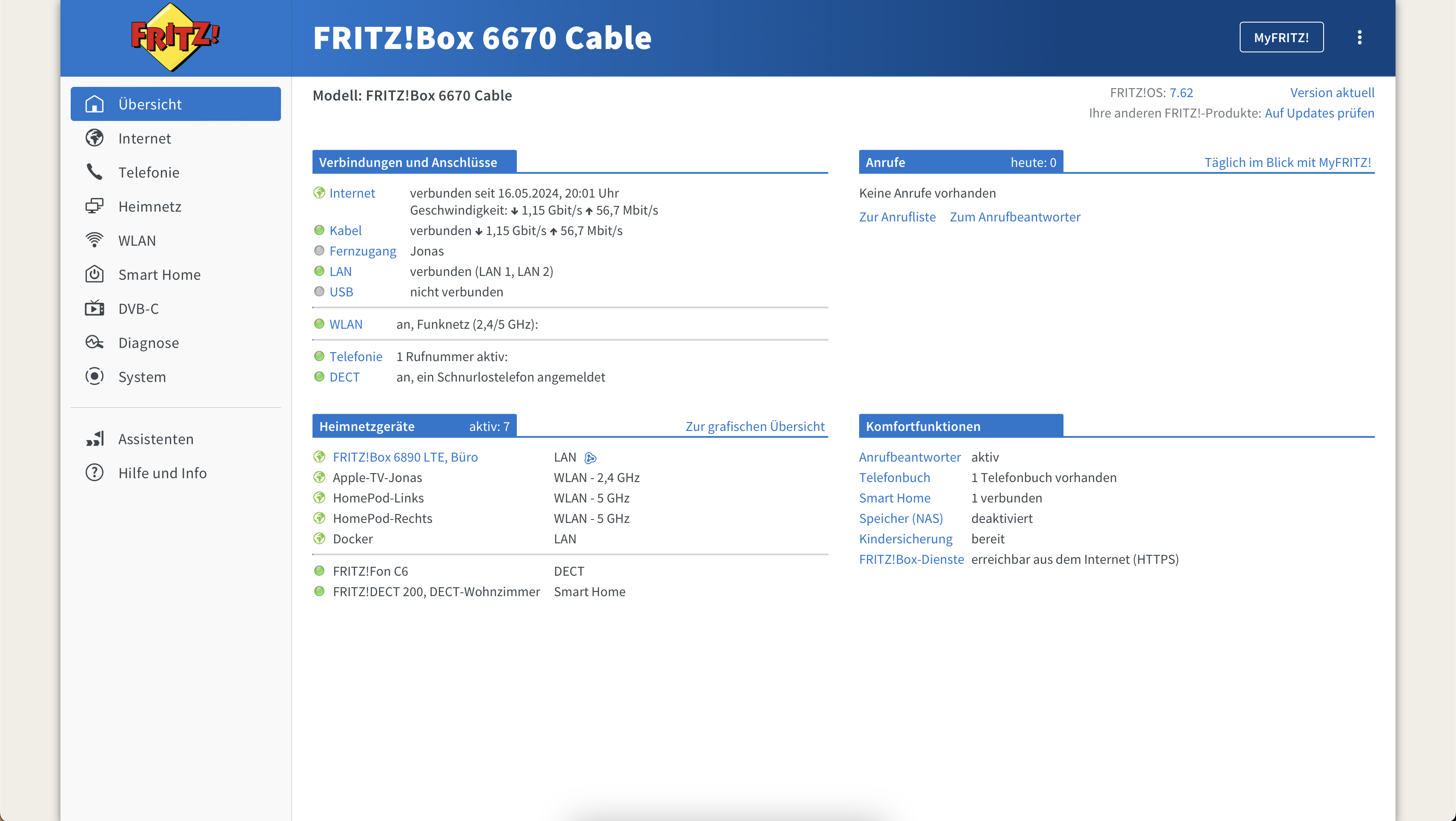Click the System icon in sidebar
This screenshot has width=1456, height=821.
coord(95,376)
